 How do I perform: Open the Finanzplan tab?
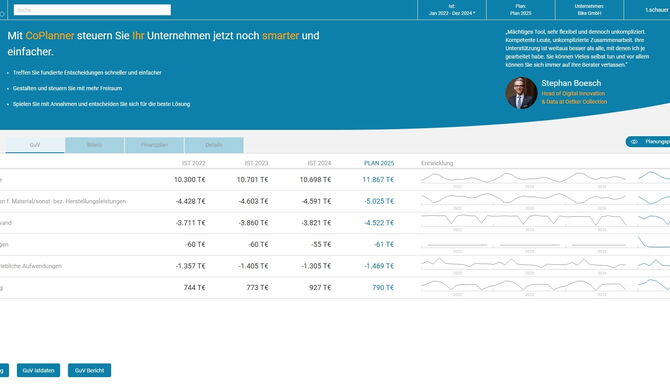pos(154,145)
